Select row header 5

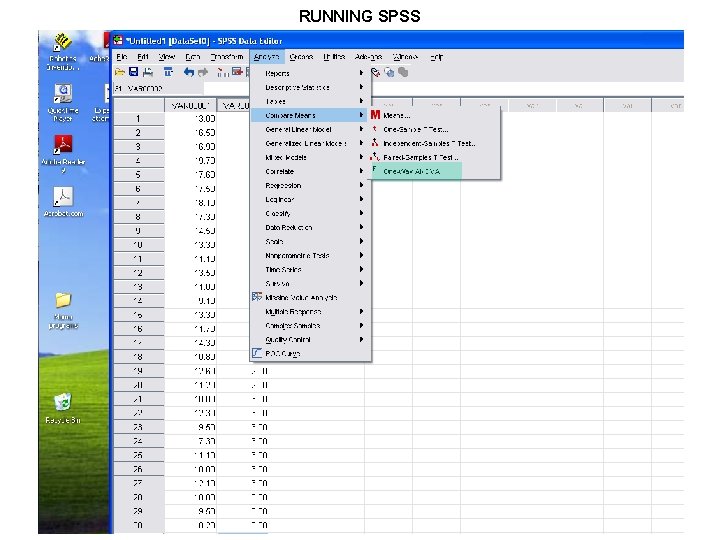pos(138,174)
